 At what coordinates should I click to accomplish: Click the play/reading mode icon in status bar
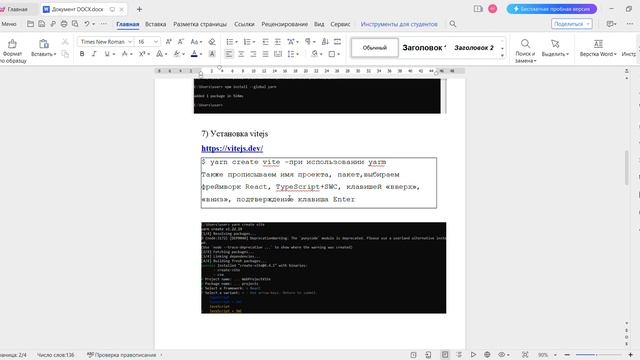point(473,355)
